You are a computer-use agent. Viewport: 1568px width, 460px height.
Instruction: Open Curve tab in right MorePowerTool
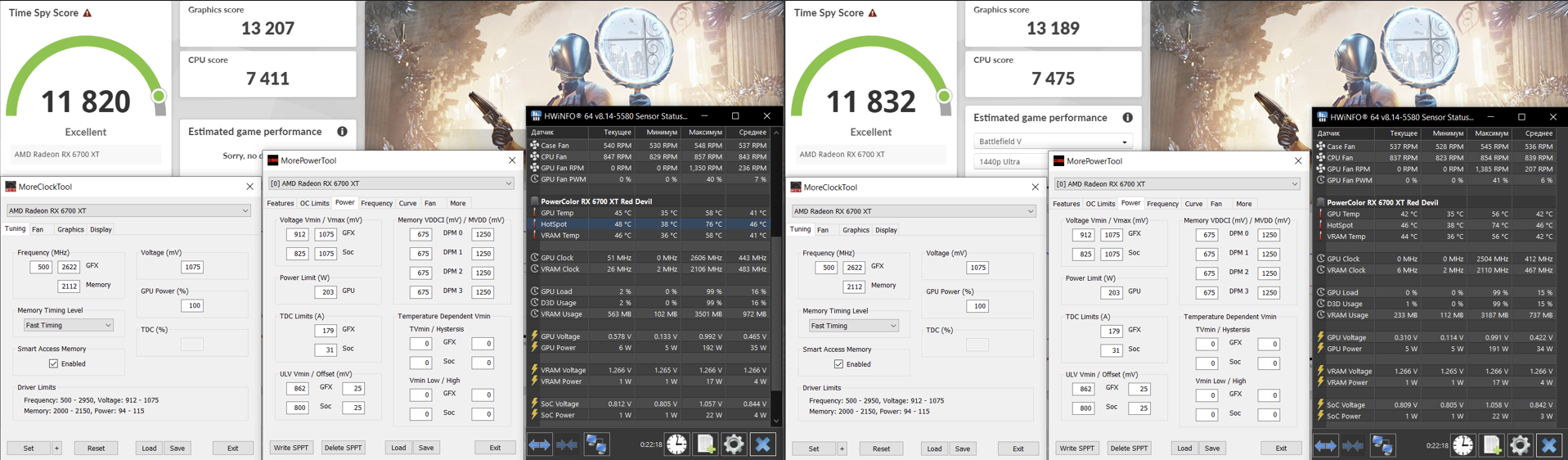pyautogui.click(x=1193, y=204)
